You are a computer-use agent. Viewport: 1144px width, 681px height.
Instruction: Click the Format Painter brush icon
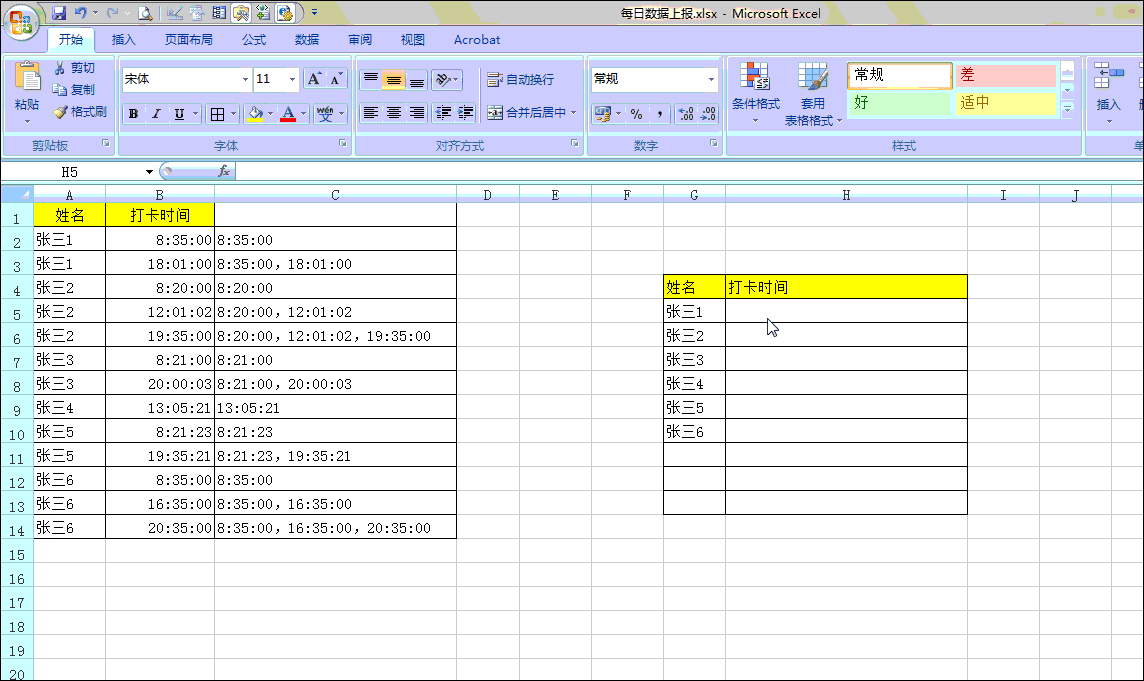(x=60, y=112)
